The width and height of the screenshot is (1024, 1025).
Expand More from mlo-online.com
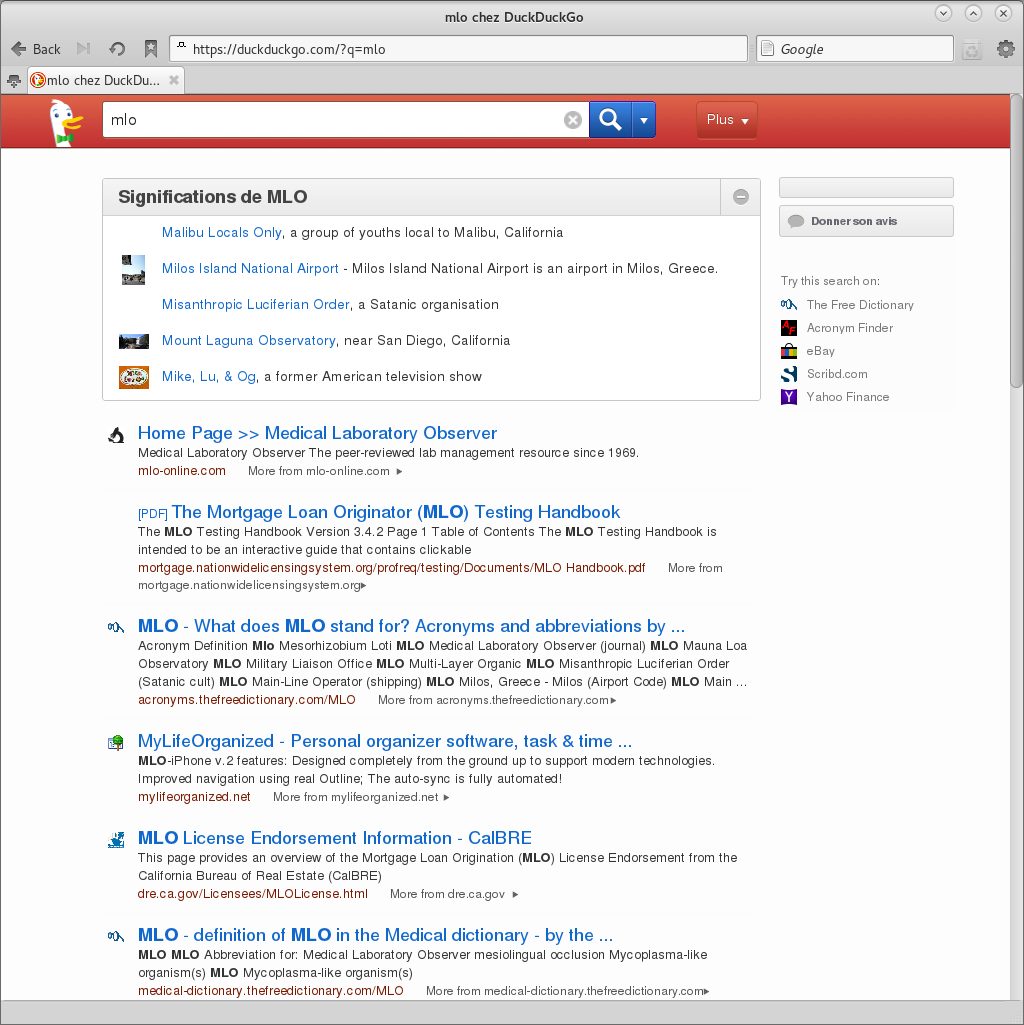pyautogui.click(x=325, y=471)
